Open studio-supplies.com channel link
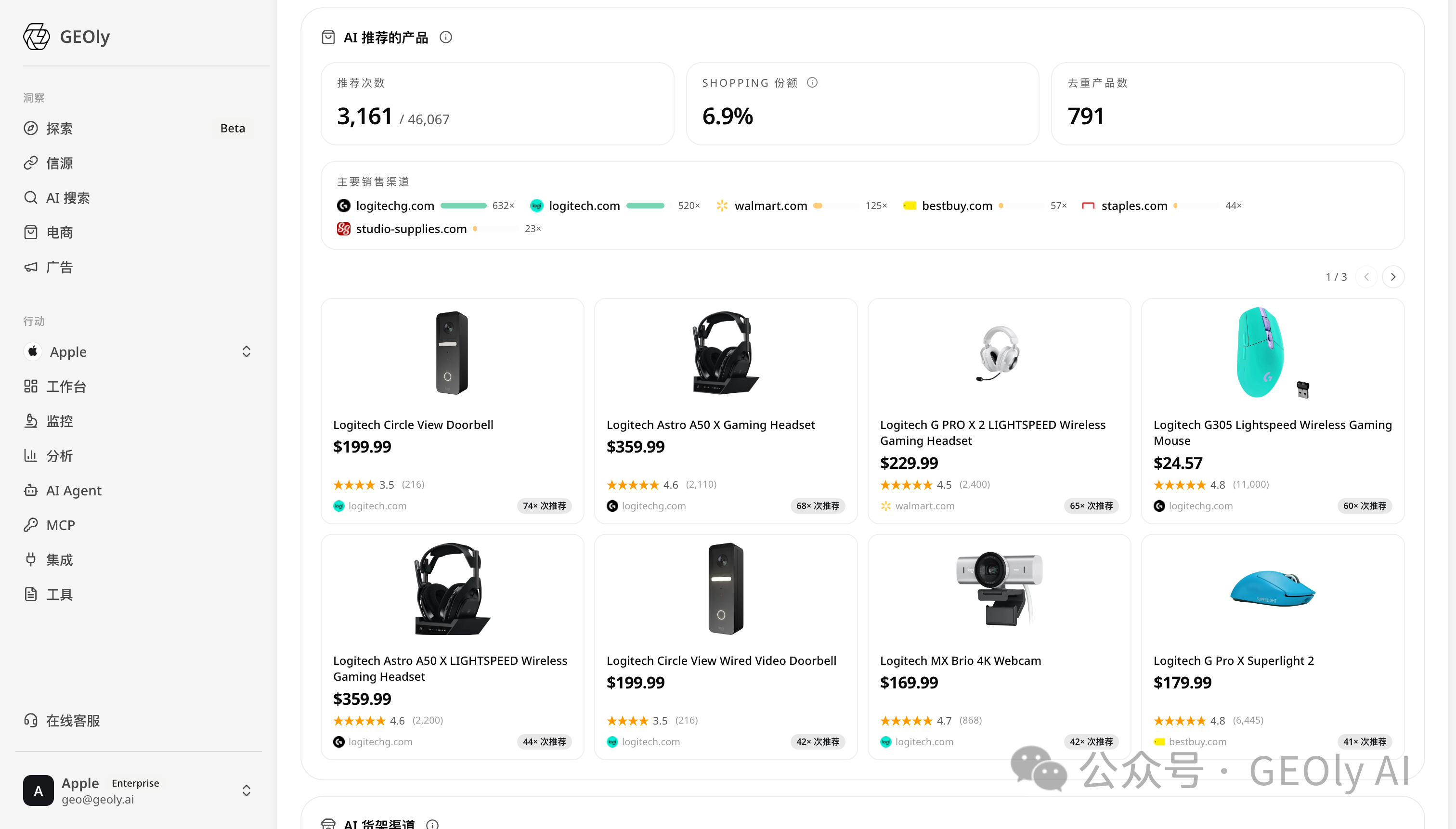 (411, 229)
